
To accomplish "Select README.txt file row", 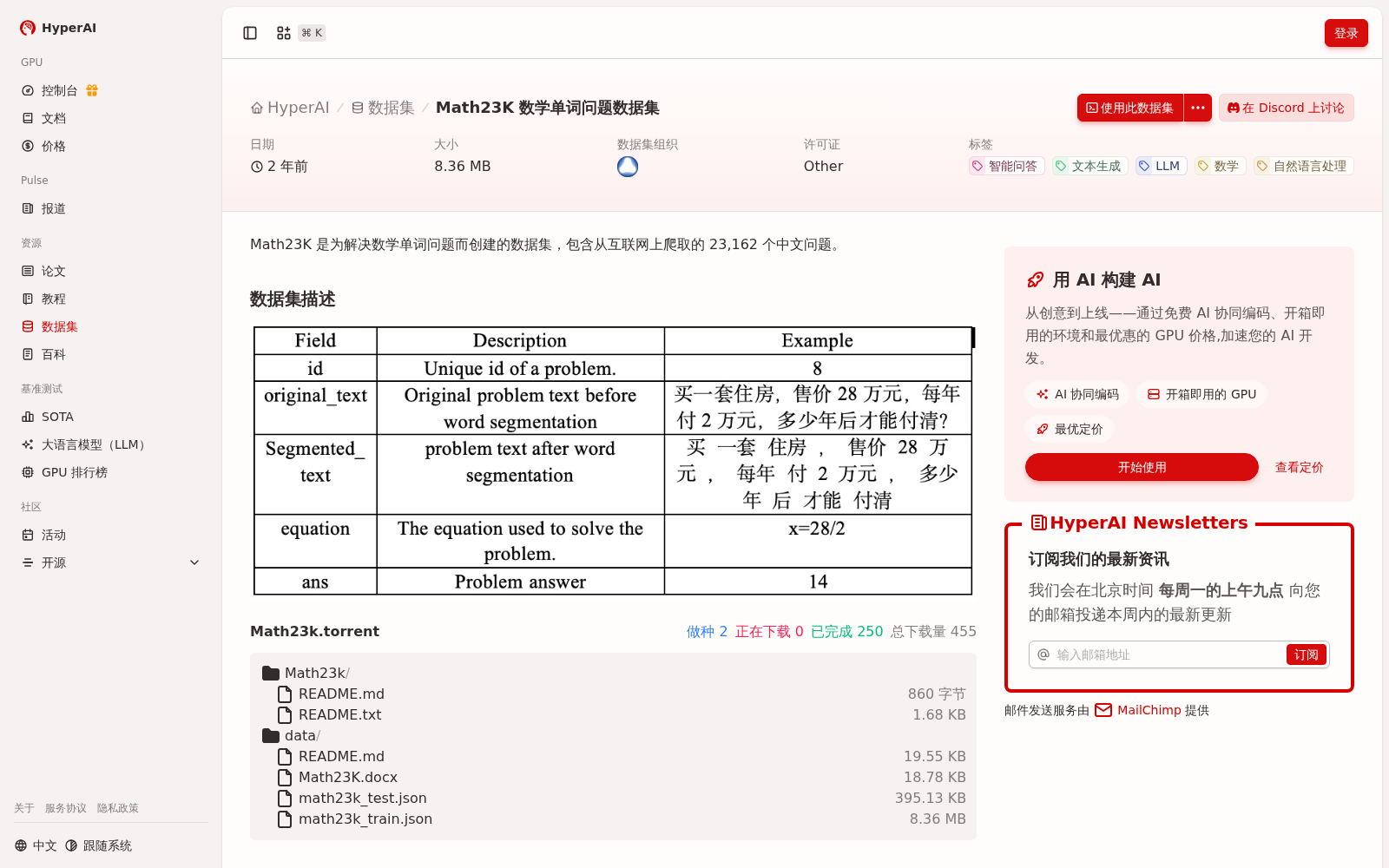I will [613, 714].
